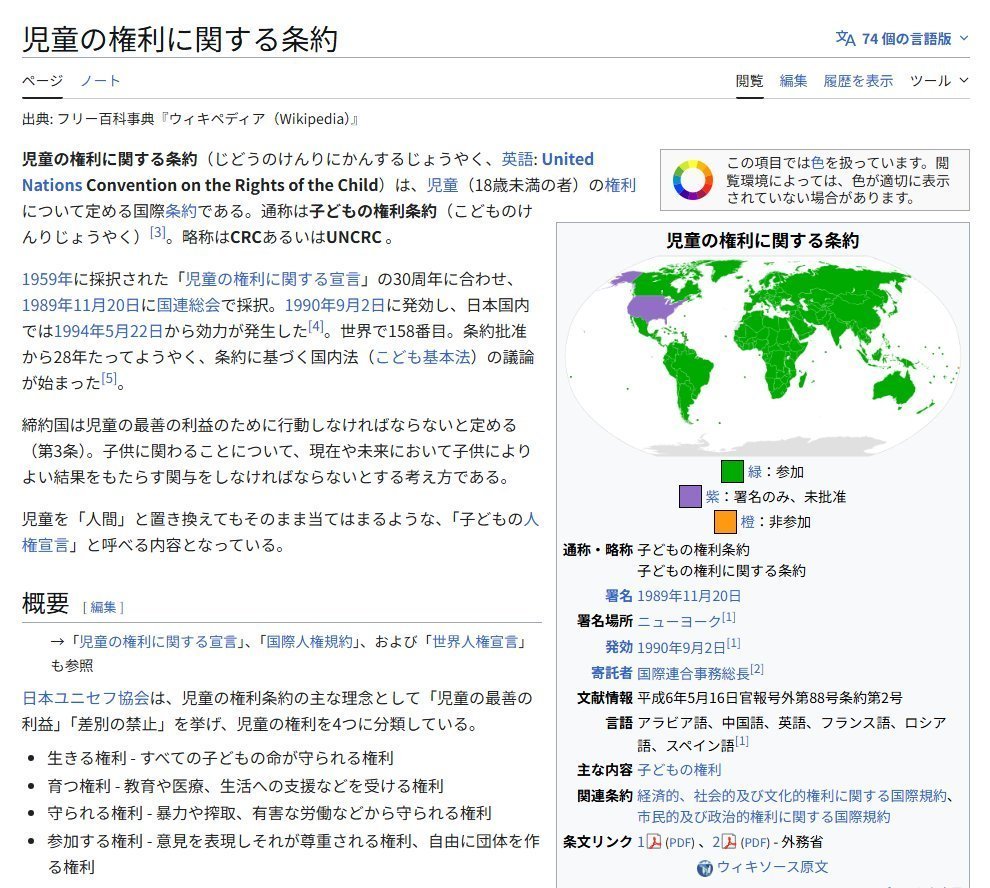Click footnote [2] after 国際連合事務総長
This screenshot has width=990, height=888.
click(757, 669)
